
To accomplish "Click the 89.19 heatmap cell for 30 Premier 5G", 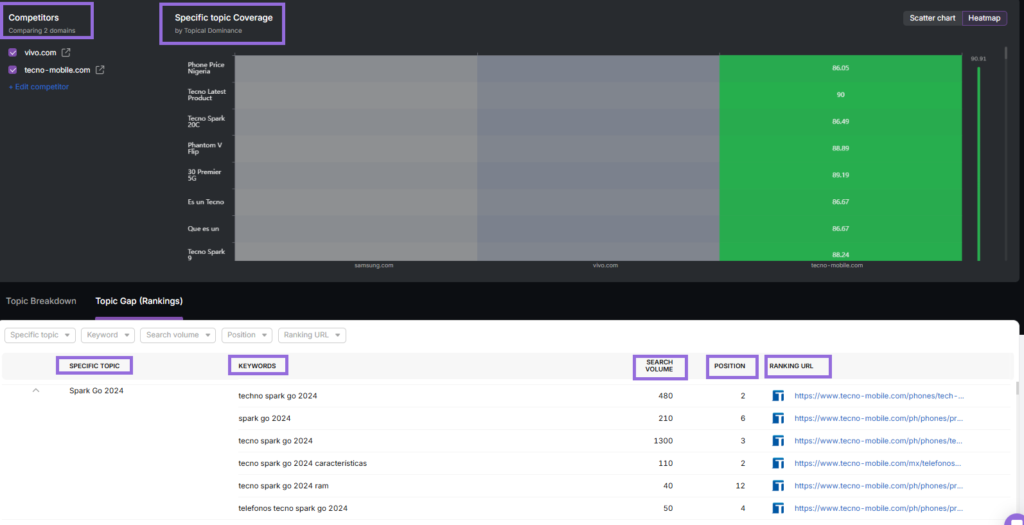I will (840, 175).
